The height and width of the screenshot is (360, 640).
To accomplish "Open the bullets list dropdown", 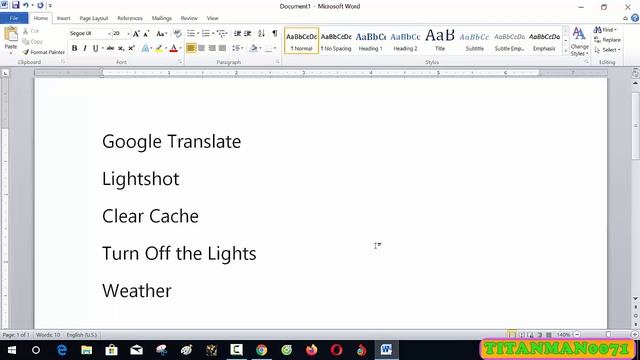I will tap(198, 33).
